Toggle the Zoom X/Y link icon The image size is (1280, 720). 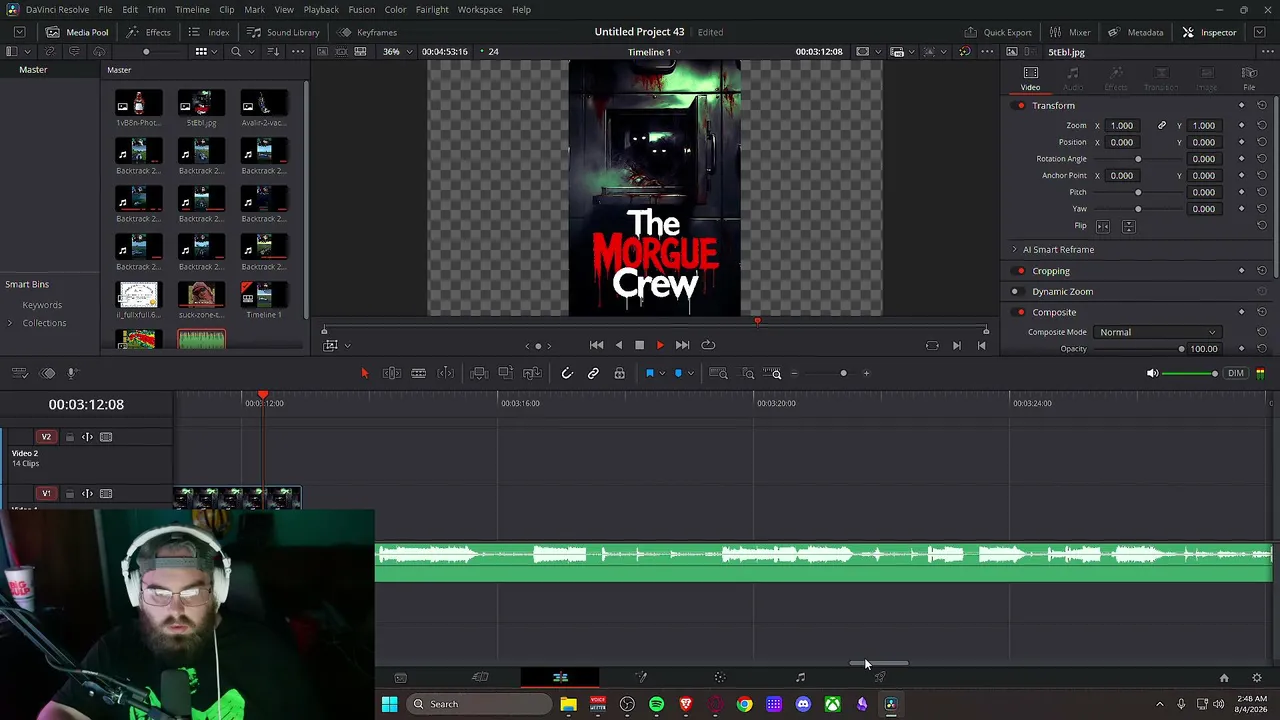coord(1162,126)
